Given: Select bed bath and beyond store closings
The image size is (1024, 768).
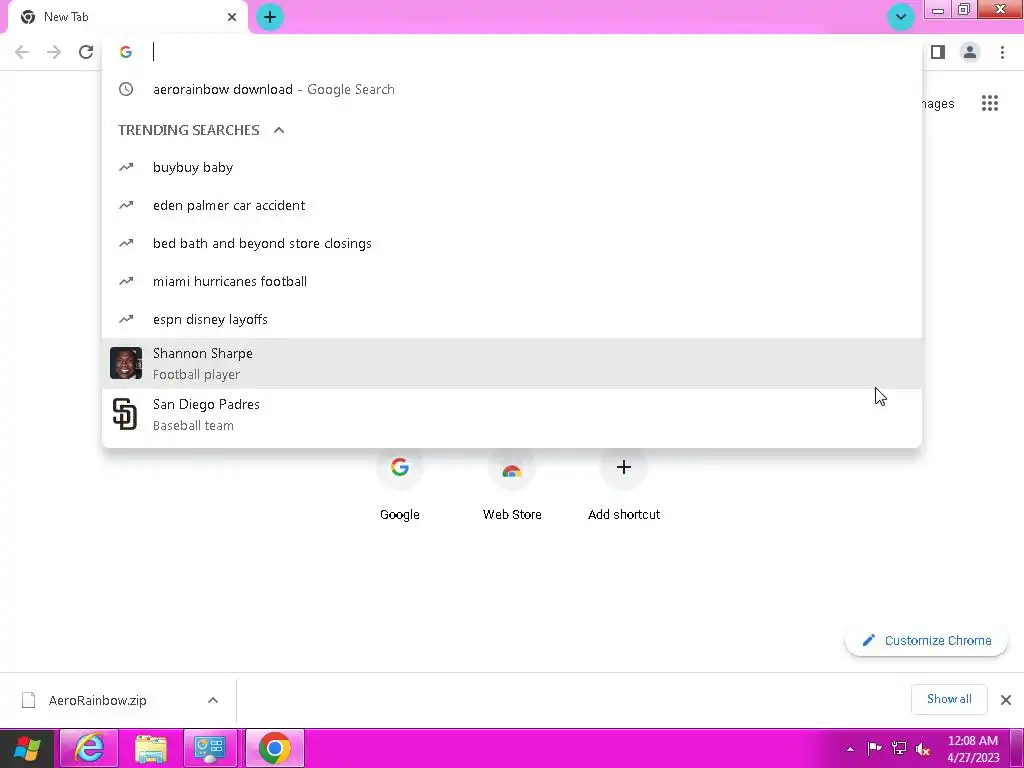Looking at the screenshot, I should 512,244.
